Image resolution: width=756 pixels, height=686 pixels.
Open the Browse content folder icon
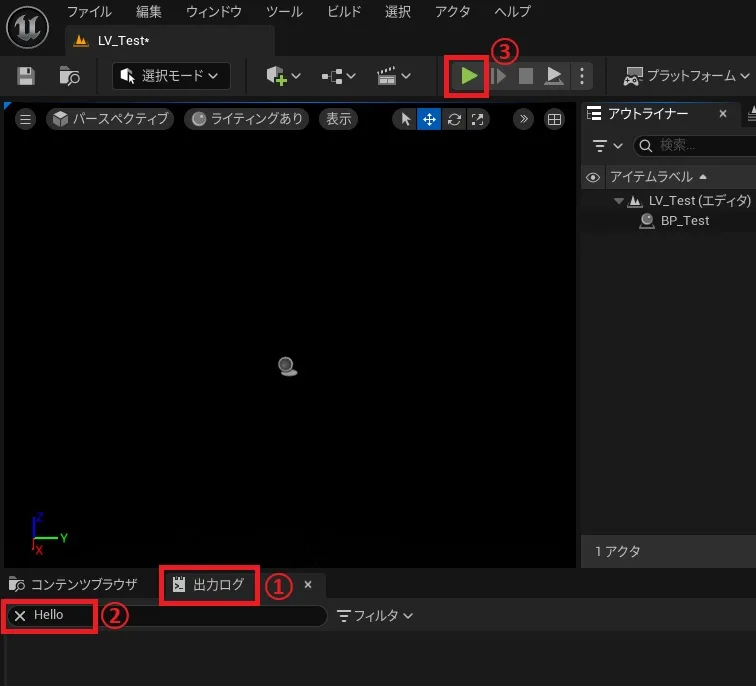69,76
